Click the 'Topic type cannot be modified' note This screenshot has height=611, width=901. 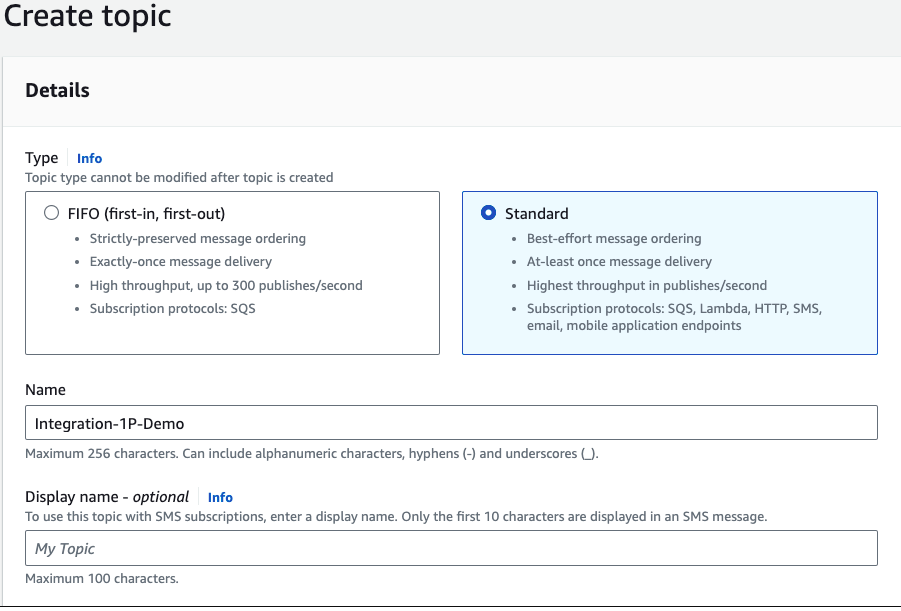point(179,177)
